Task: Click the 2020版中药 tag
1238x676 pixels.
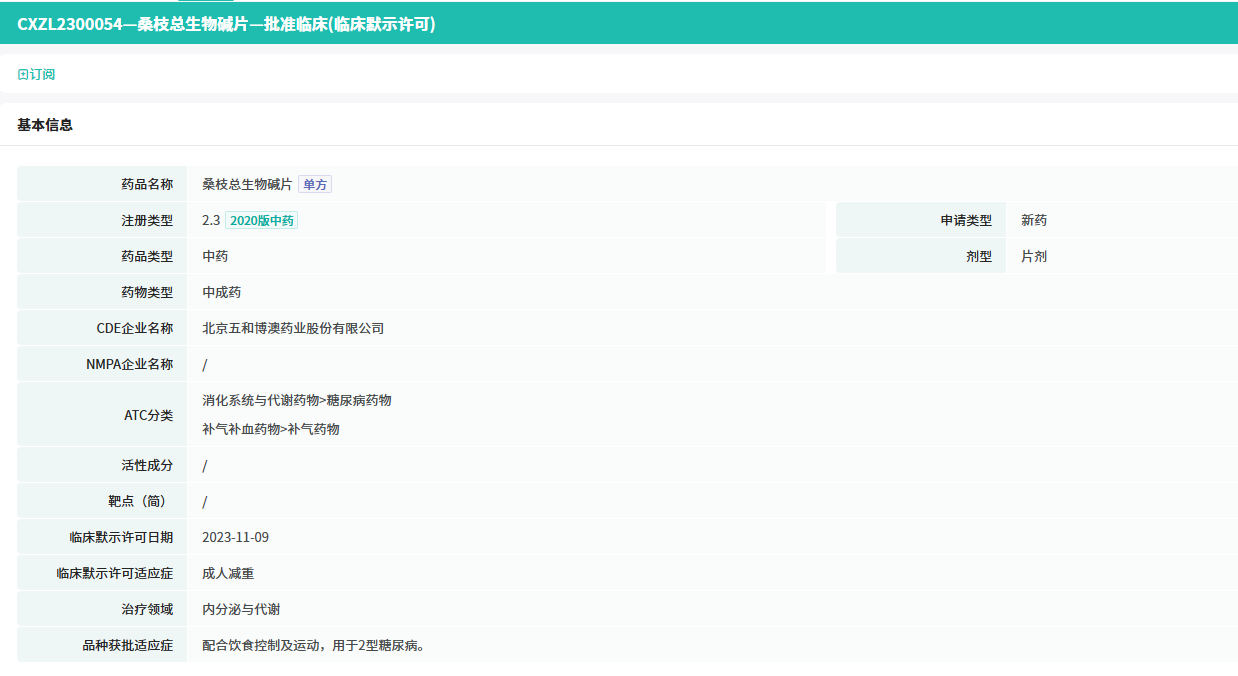Action: (x=261, y=220)
